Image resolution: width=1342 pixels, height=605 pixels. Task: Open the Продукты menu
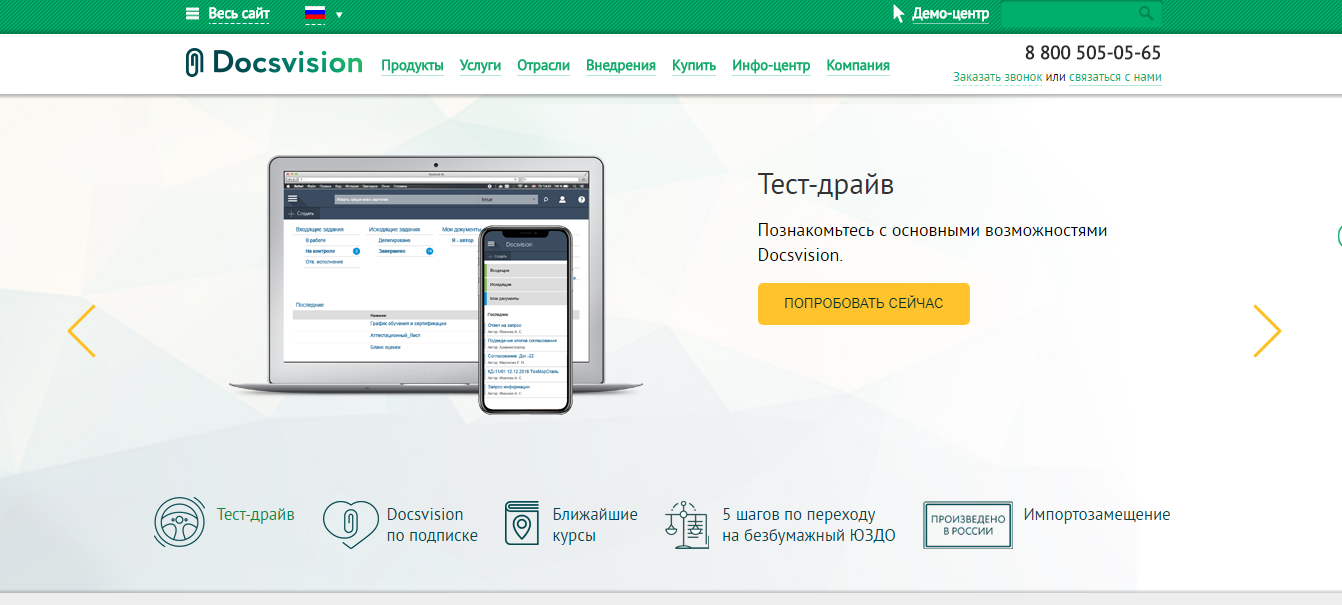pos(412,66)
